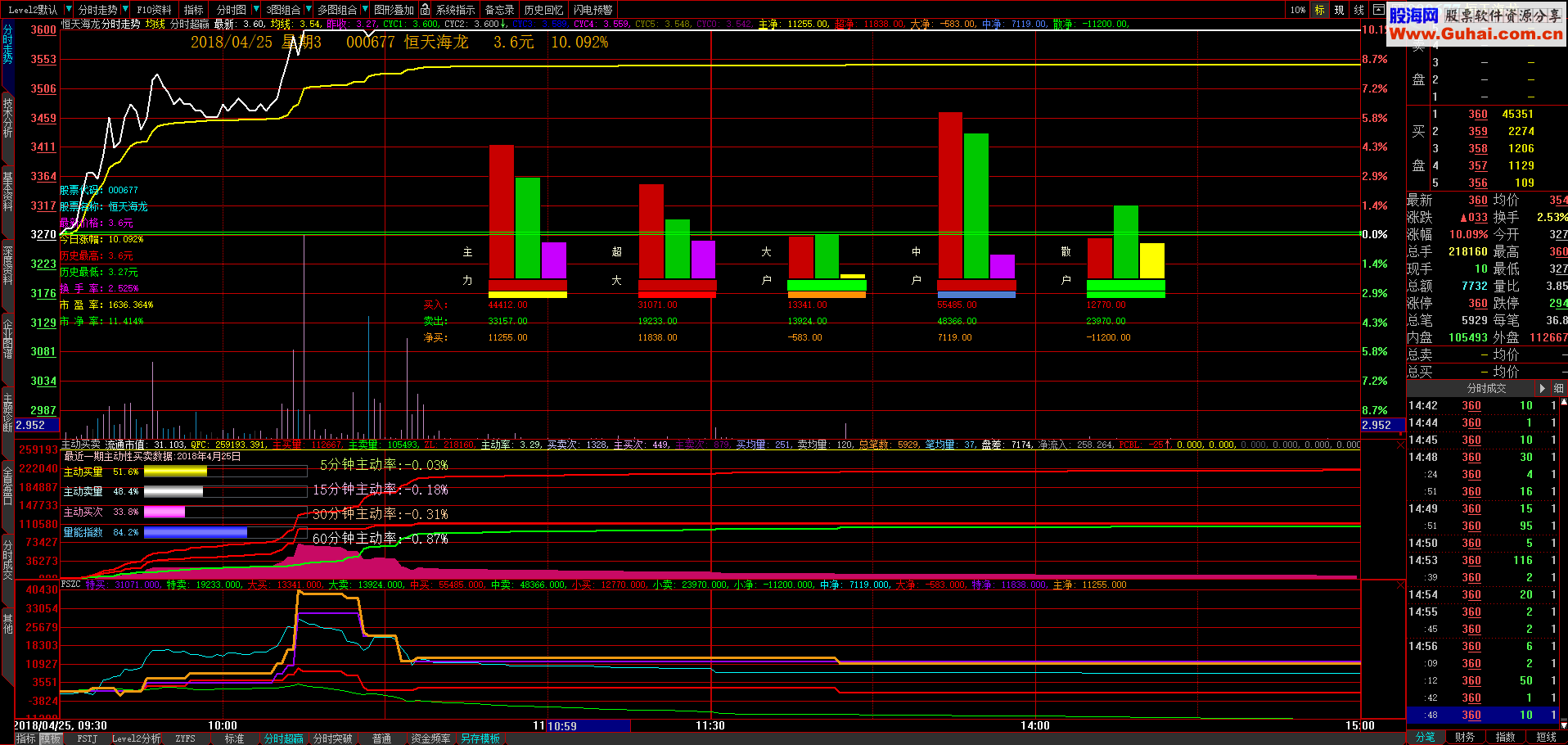Screen dimensions: 1568x745
Task: Expand the 多图组合 dropdown arrow
Action: tap(364, 10)
